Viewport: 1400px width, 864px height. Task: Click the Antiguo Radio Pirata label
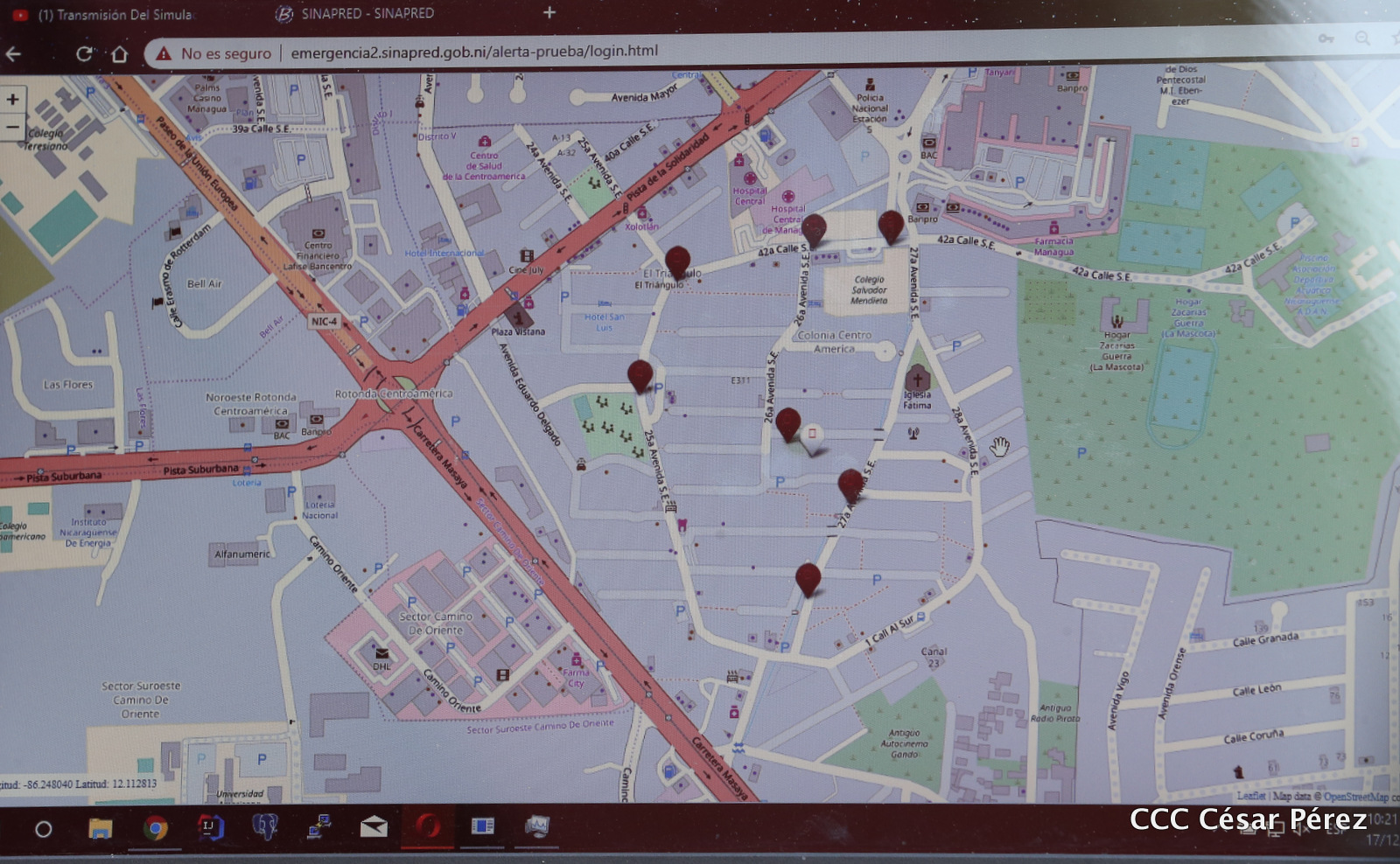point(1055,713)
